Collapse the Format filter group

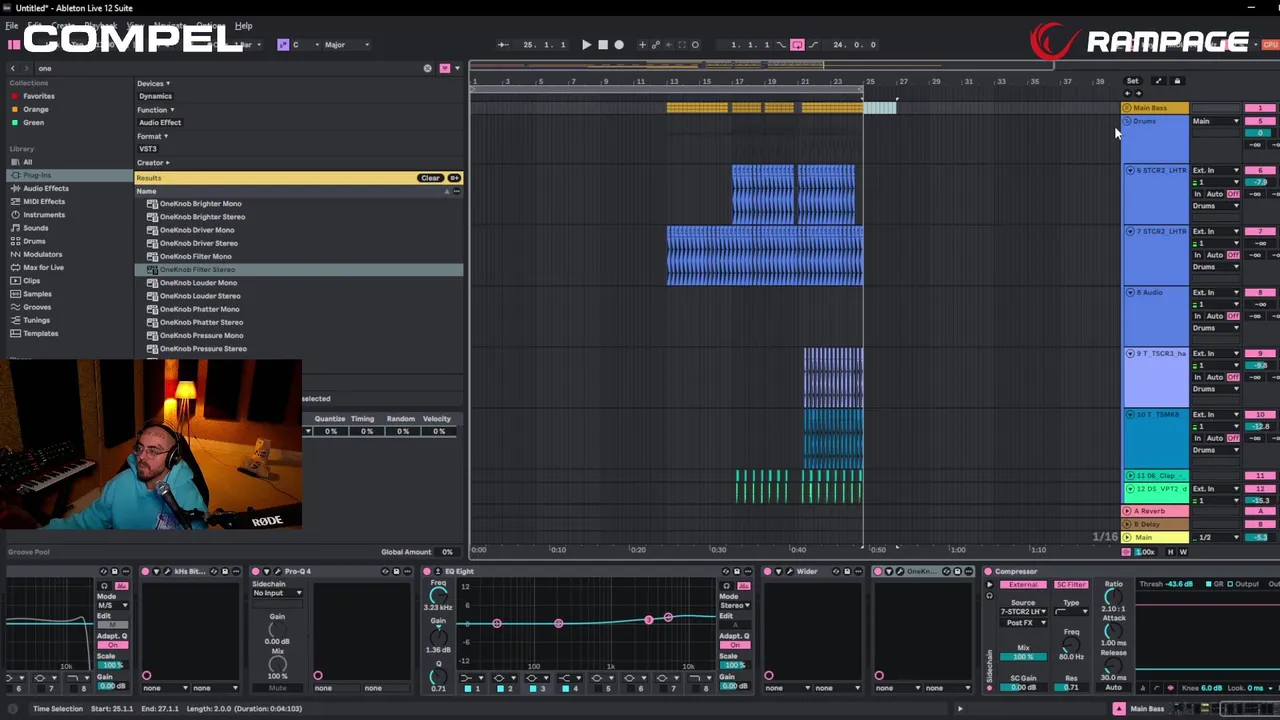pyautogui.click(x=152, y=136)
